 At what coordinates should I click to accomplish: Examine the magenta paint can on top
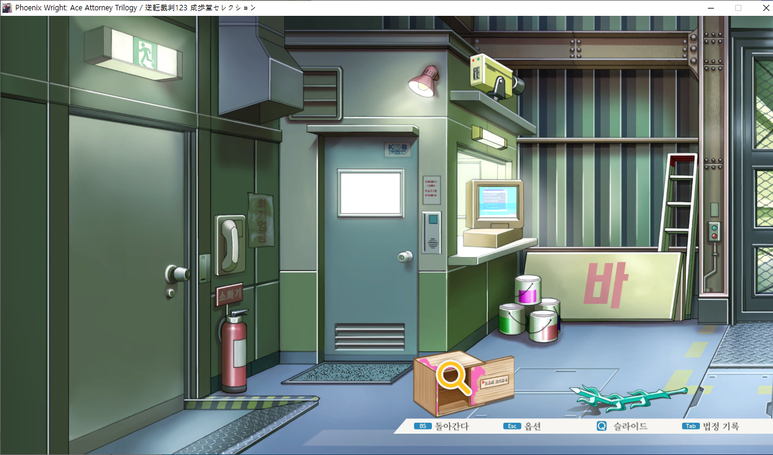tap(528, 289)
